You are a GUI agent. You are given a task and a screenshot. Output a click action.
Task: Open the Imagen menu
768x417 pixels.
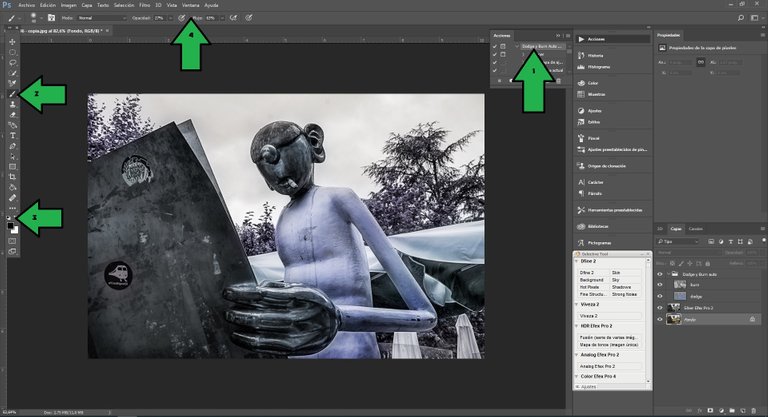[69, 5]
